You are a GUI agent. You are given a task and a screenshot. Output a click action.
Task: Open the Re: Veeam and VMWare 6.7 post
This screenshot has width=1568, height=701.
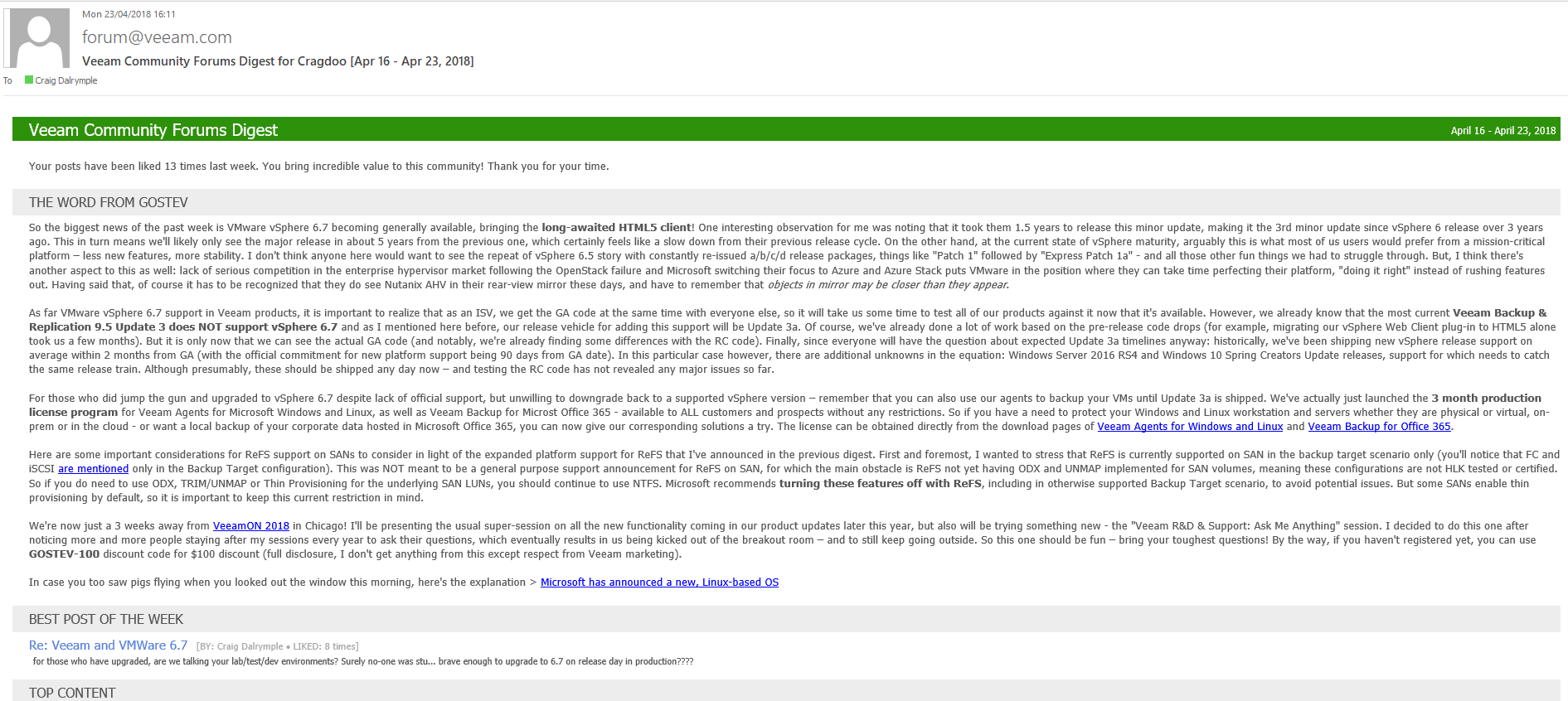109,645
